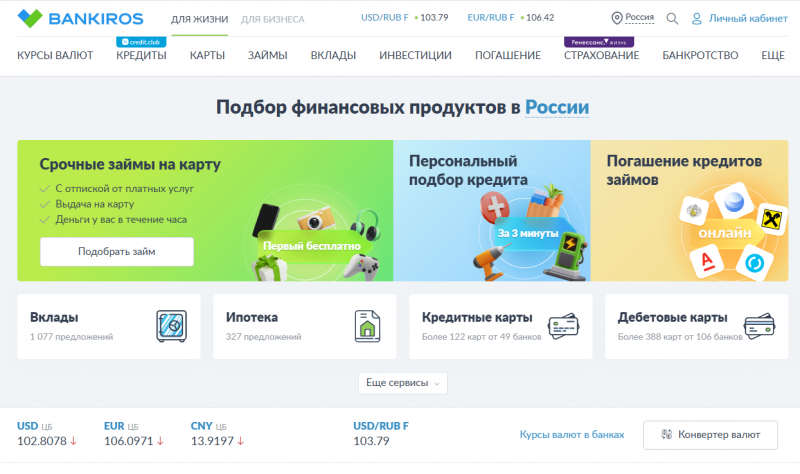Click the location pin icon
Image resolution: width=800 pixels, height=474 pixels.
click(x=617, y=18)
